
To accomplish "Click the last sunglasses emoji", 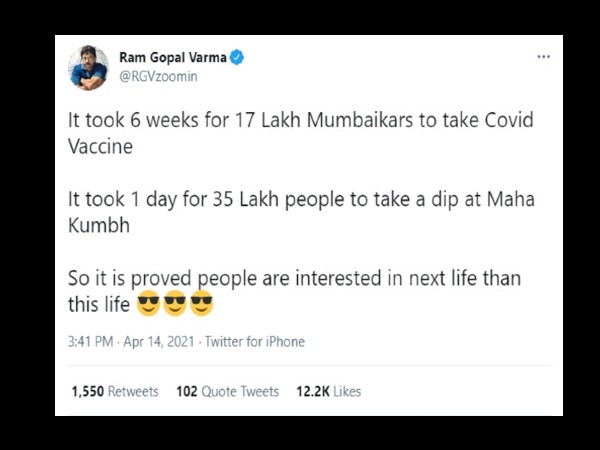I will 201,303.
